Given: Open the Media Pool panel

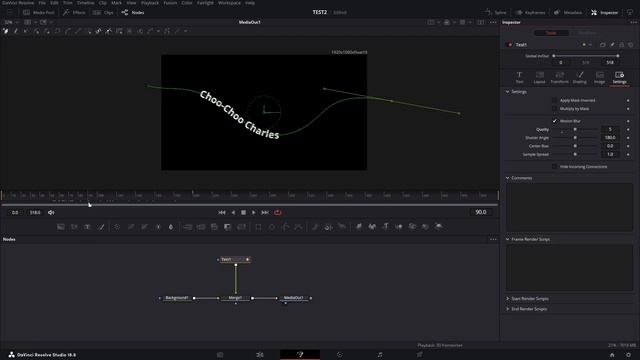Looking at the screenshot, I should tap(39, 13).
